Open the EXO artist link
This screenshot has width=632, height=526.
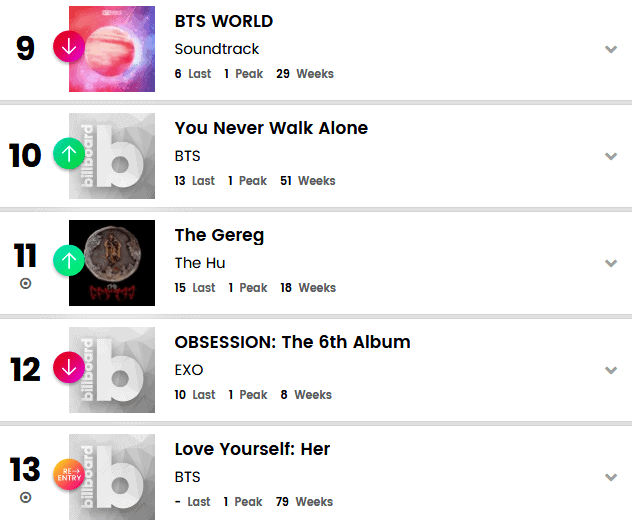(189, 370)
